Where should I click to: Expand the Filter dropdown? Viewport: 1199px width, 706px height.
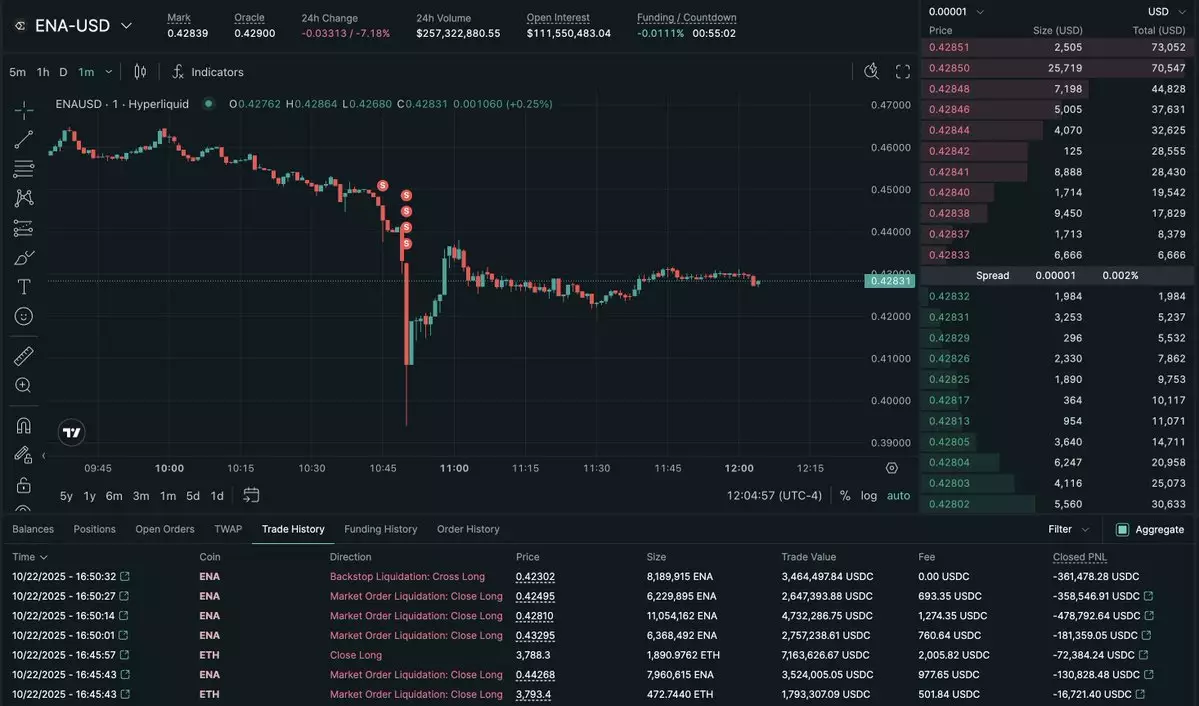point(1068,529)
